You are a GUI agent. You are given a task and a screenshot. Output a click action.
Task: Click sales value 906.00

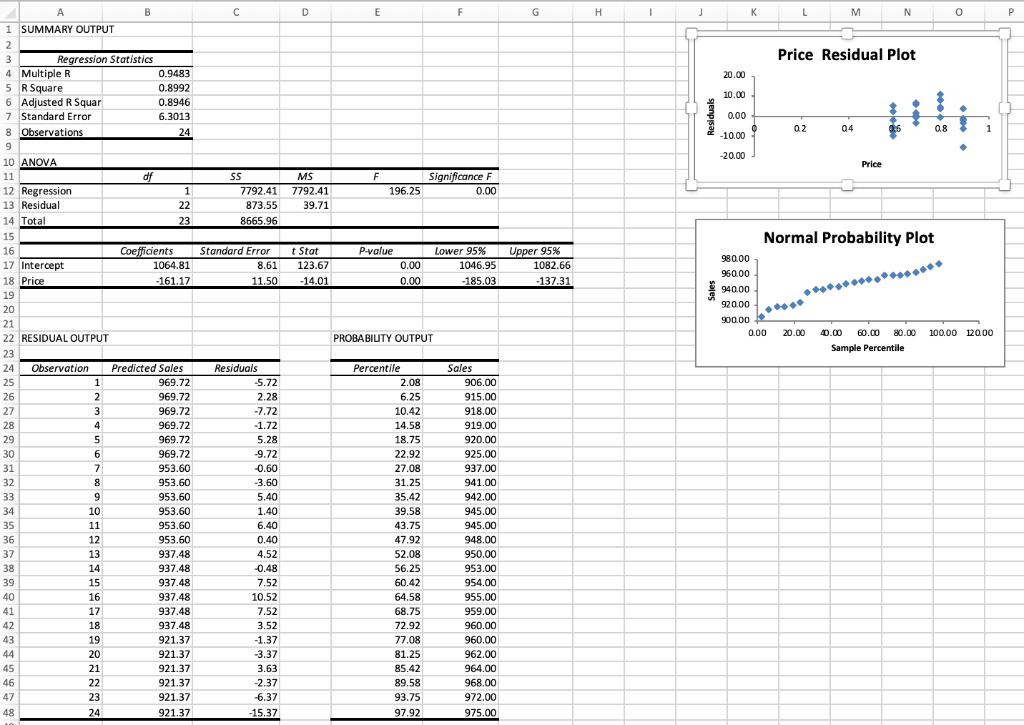[460, 383]
